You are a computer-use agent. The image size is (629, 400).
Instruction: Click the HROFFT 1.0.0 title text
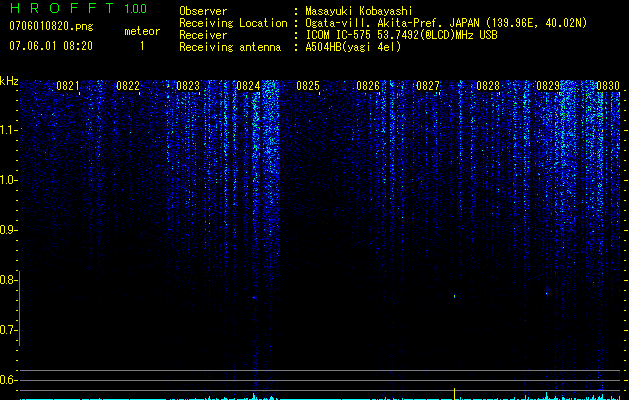click(78, 8)
